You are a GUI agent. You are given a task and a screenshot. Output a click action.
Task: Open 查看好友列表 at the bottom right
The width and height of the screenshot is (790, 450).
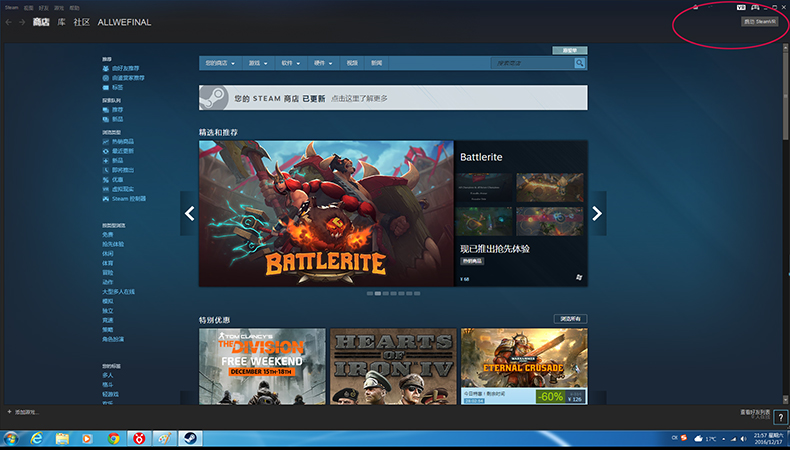(755, 412)
